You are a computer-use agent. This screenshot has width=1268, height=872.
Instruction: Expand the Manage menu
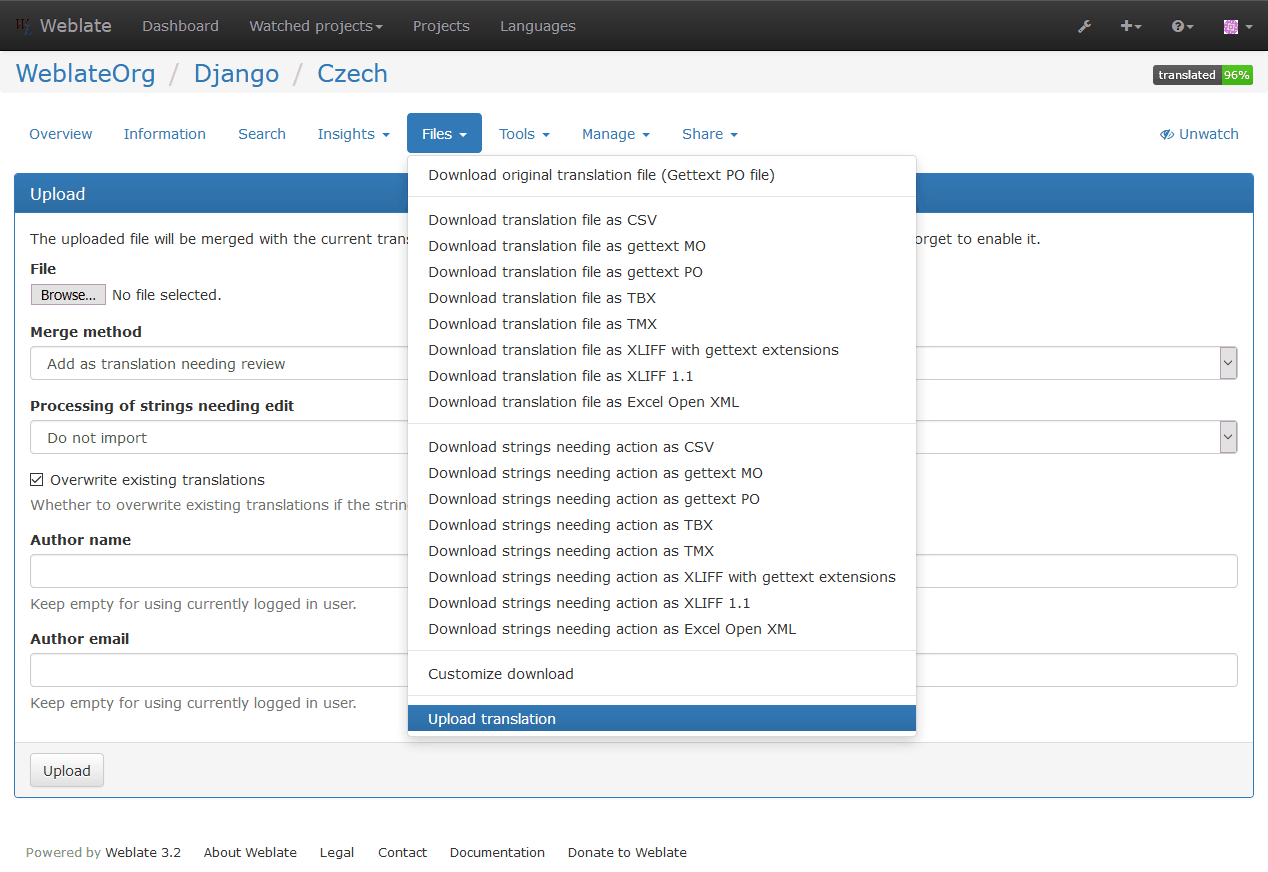(615, 134)
